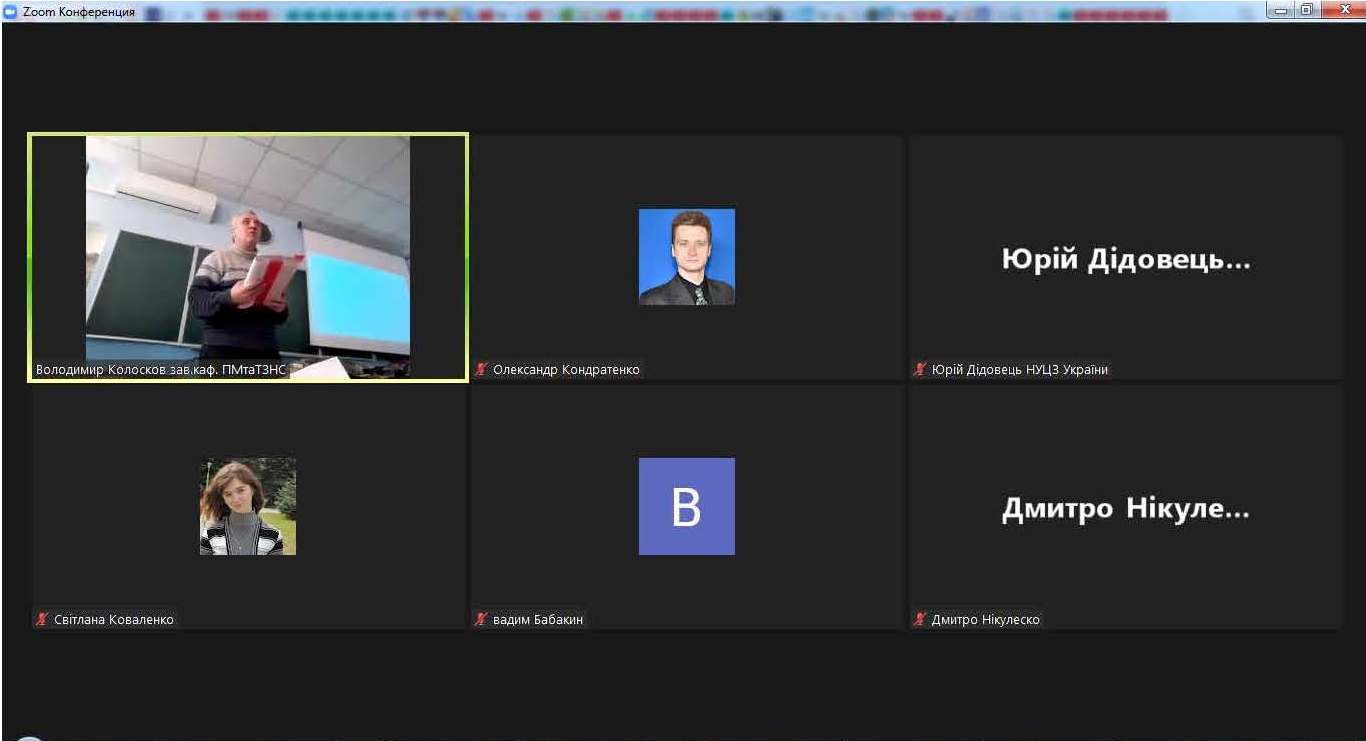Viewport: 1366px width, 741px height.
Task: Click Володимир Колосков's live video feed
Action: click(x=248, y=248)
